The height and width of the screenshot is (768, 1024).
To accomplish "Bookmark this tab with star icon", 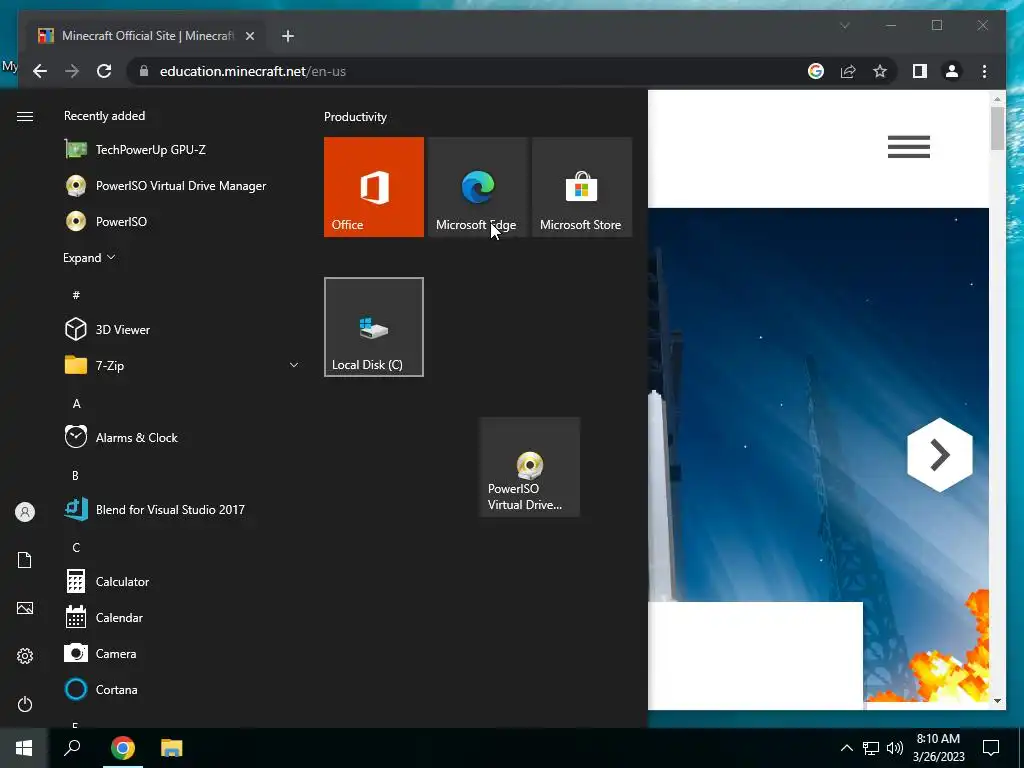I will click(880, 71).
